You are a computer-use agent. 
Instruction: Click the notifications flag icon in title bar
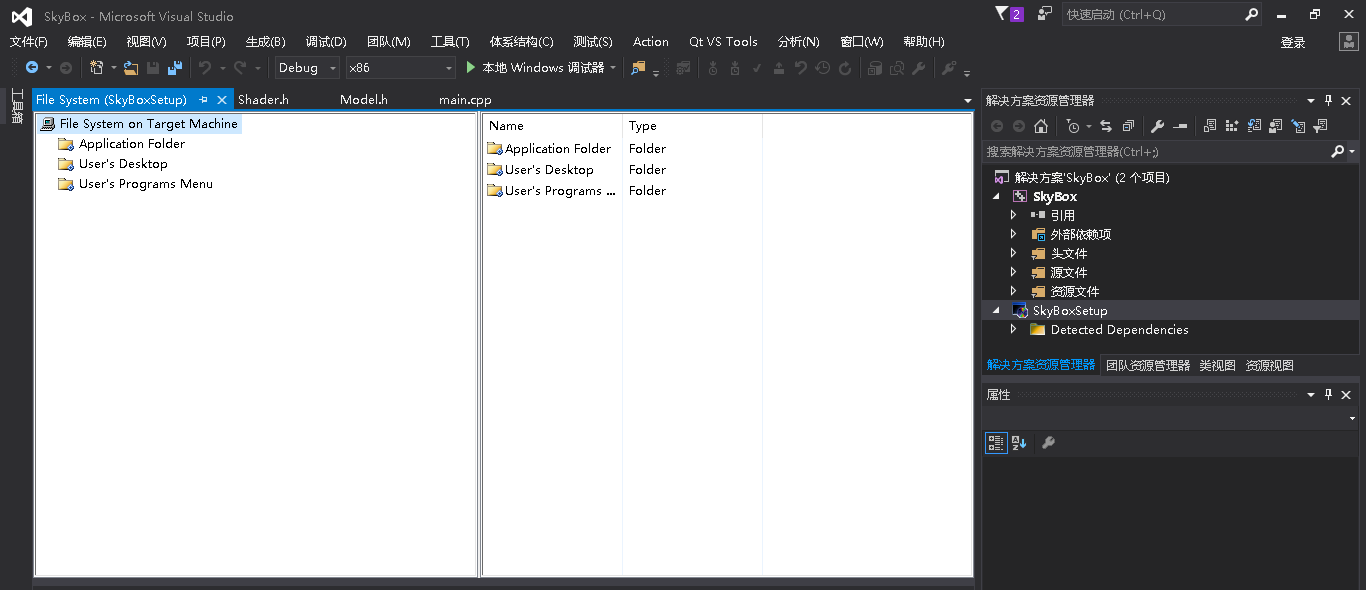click(x=1002, y=14)
